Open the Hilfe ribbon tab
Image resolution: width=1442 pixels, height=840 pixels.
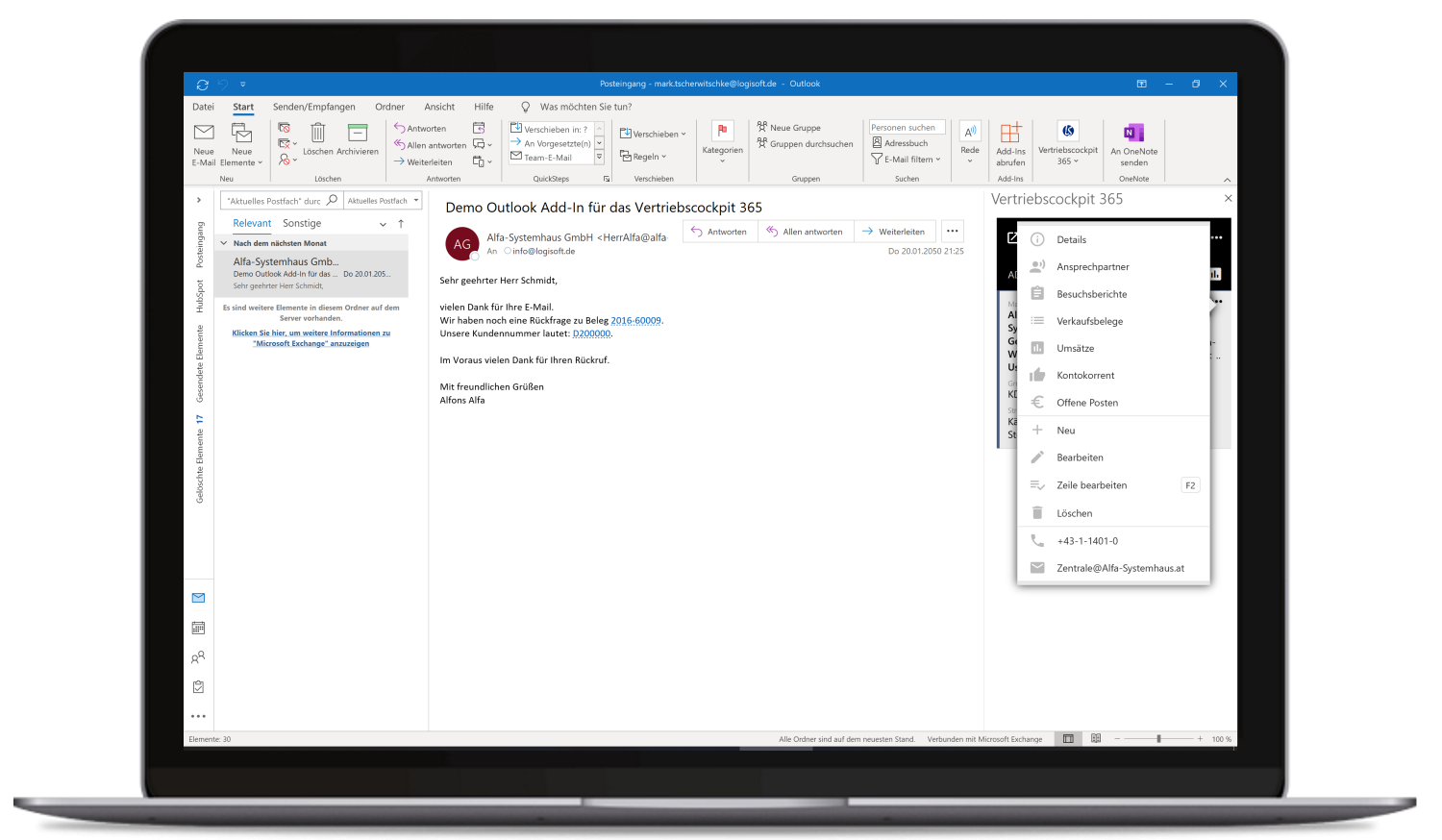click(x=484, y=107)
